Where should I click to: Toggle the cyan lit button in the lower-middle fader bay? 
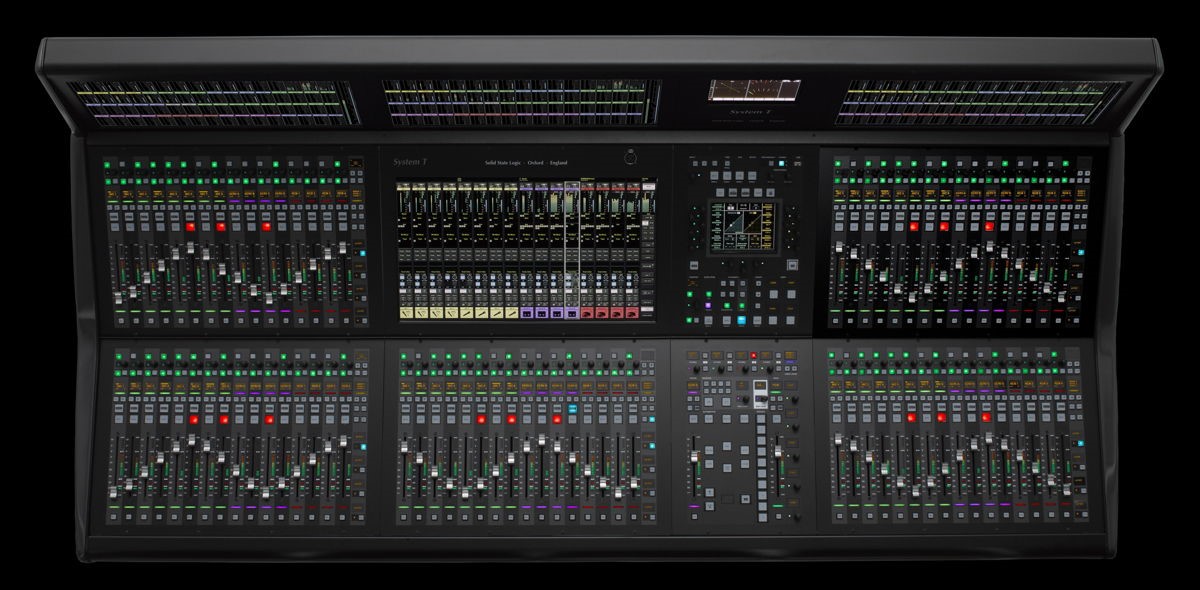coord(573,409)
